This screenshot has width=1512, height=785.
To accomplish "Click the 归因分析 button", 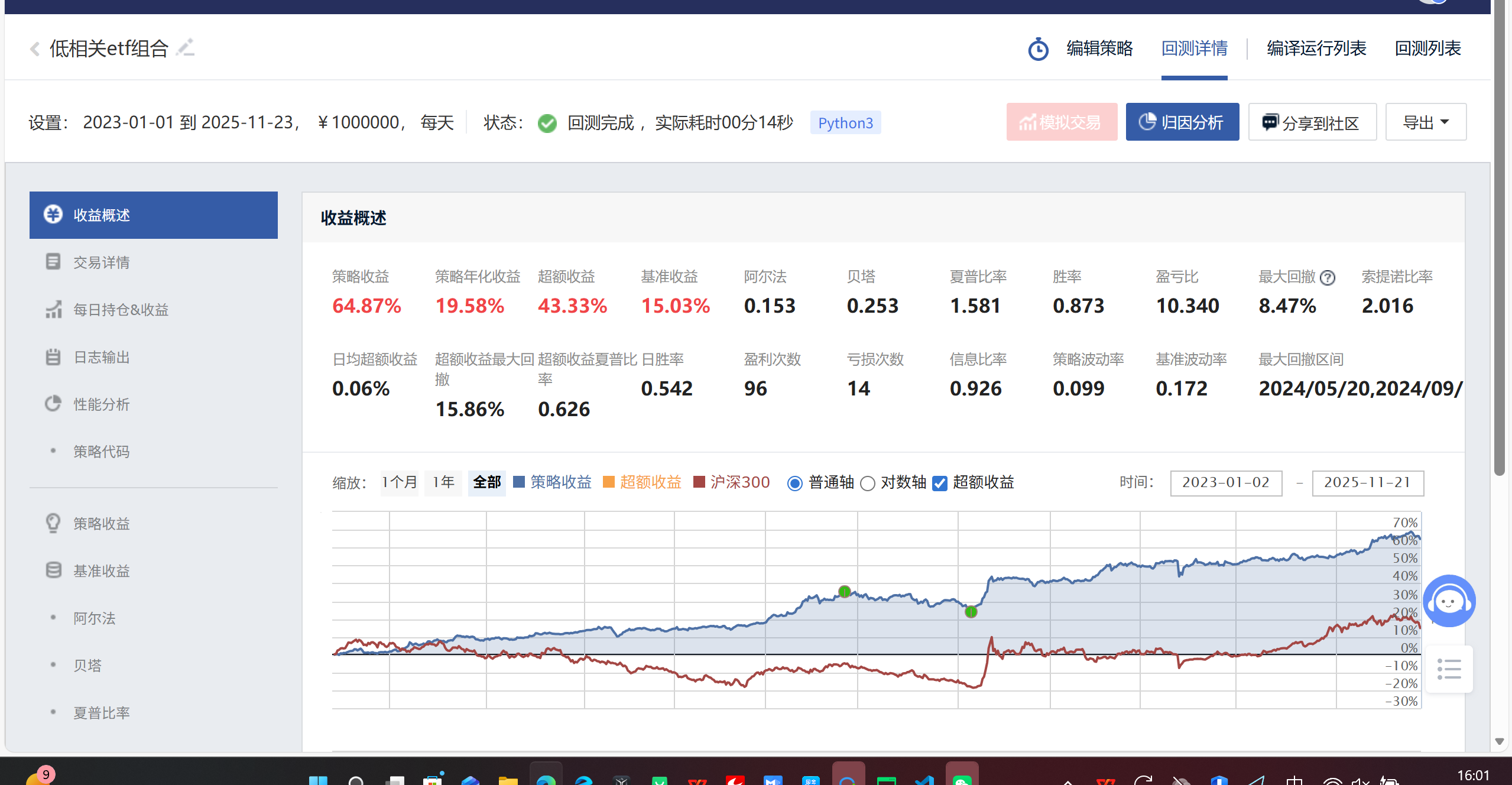I will pos(1182,122).
